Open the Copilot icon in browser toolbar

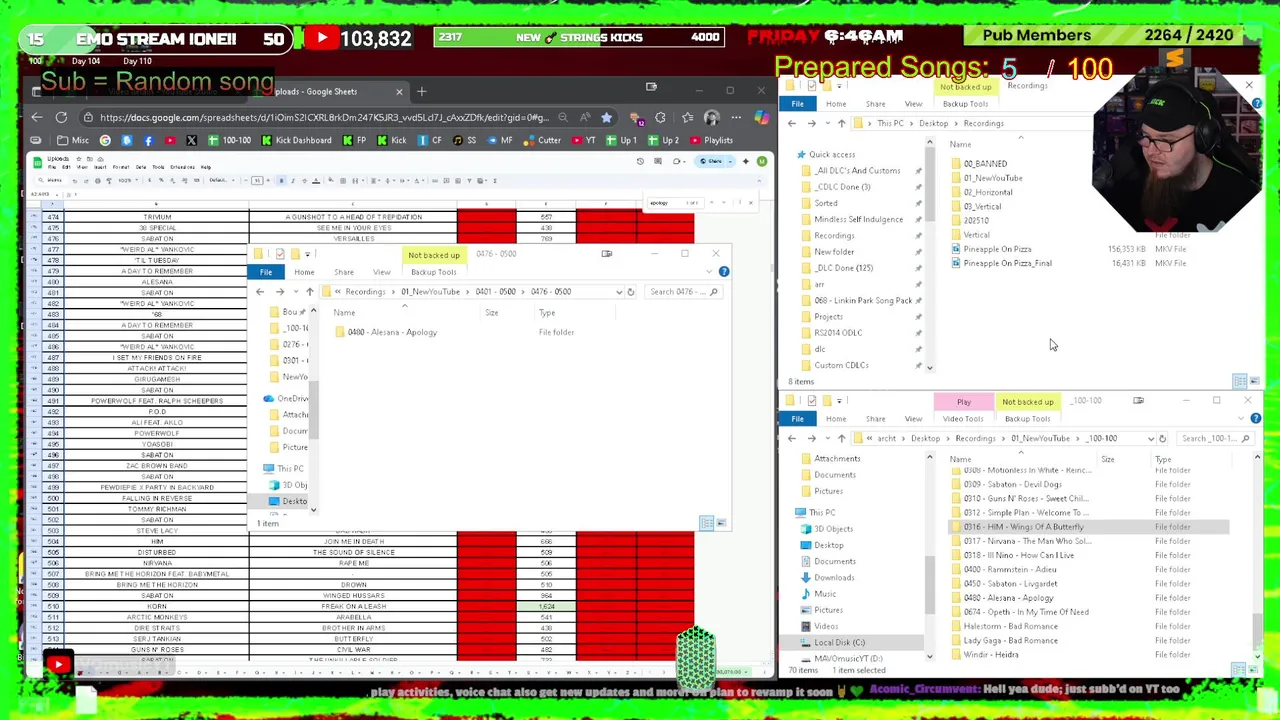(761, 117)
